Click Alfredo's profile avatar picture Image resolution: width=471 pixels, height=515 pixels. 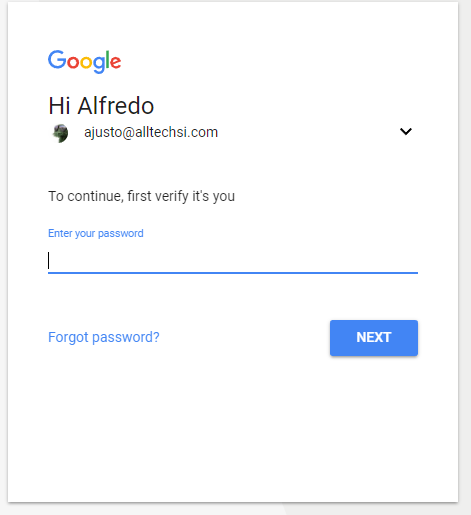tap(60, 133)
